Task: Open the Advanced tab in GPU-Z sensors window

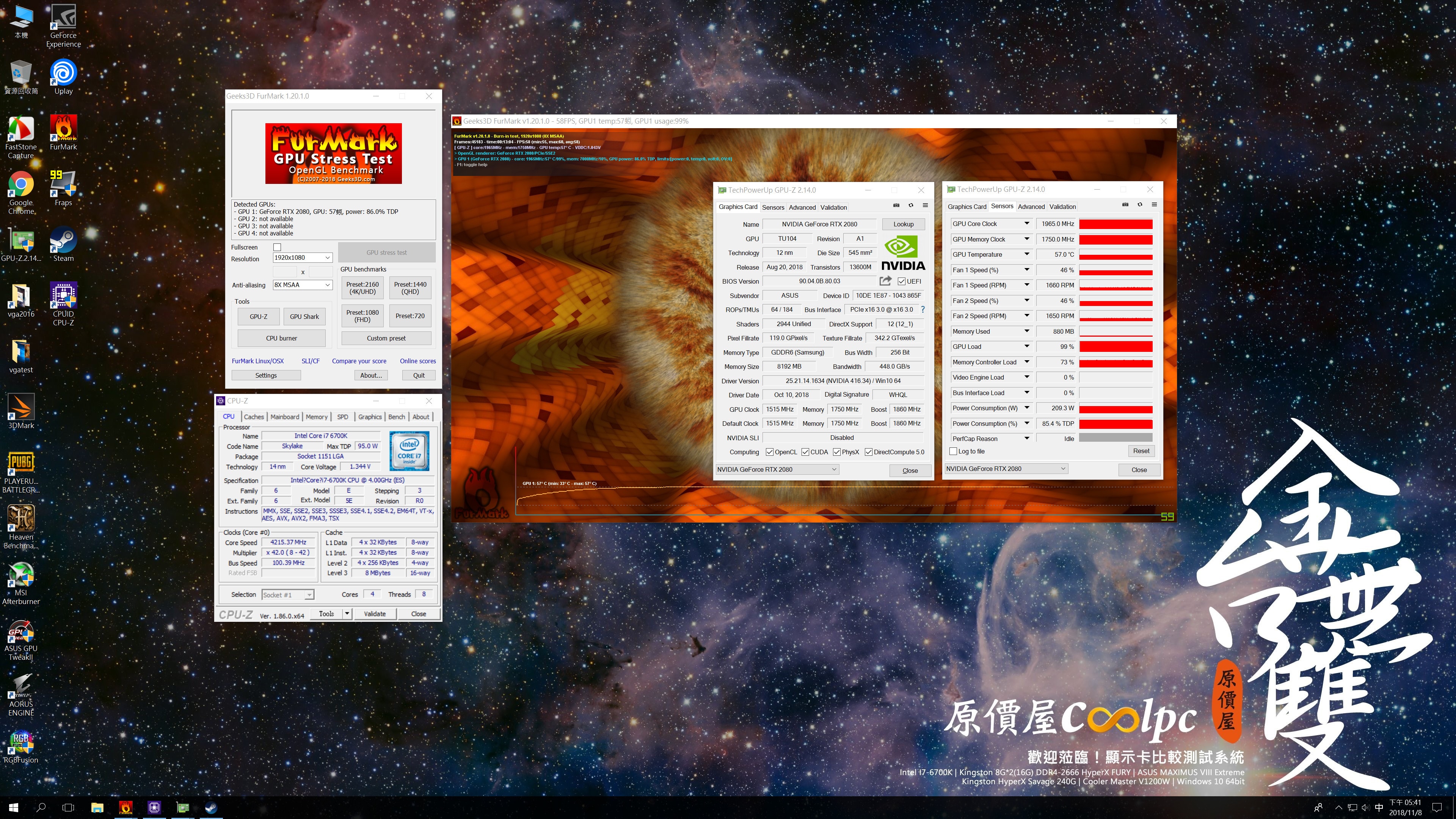Action: pyautogui.click(x=1031, y=207)
